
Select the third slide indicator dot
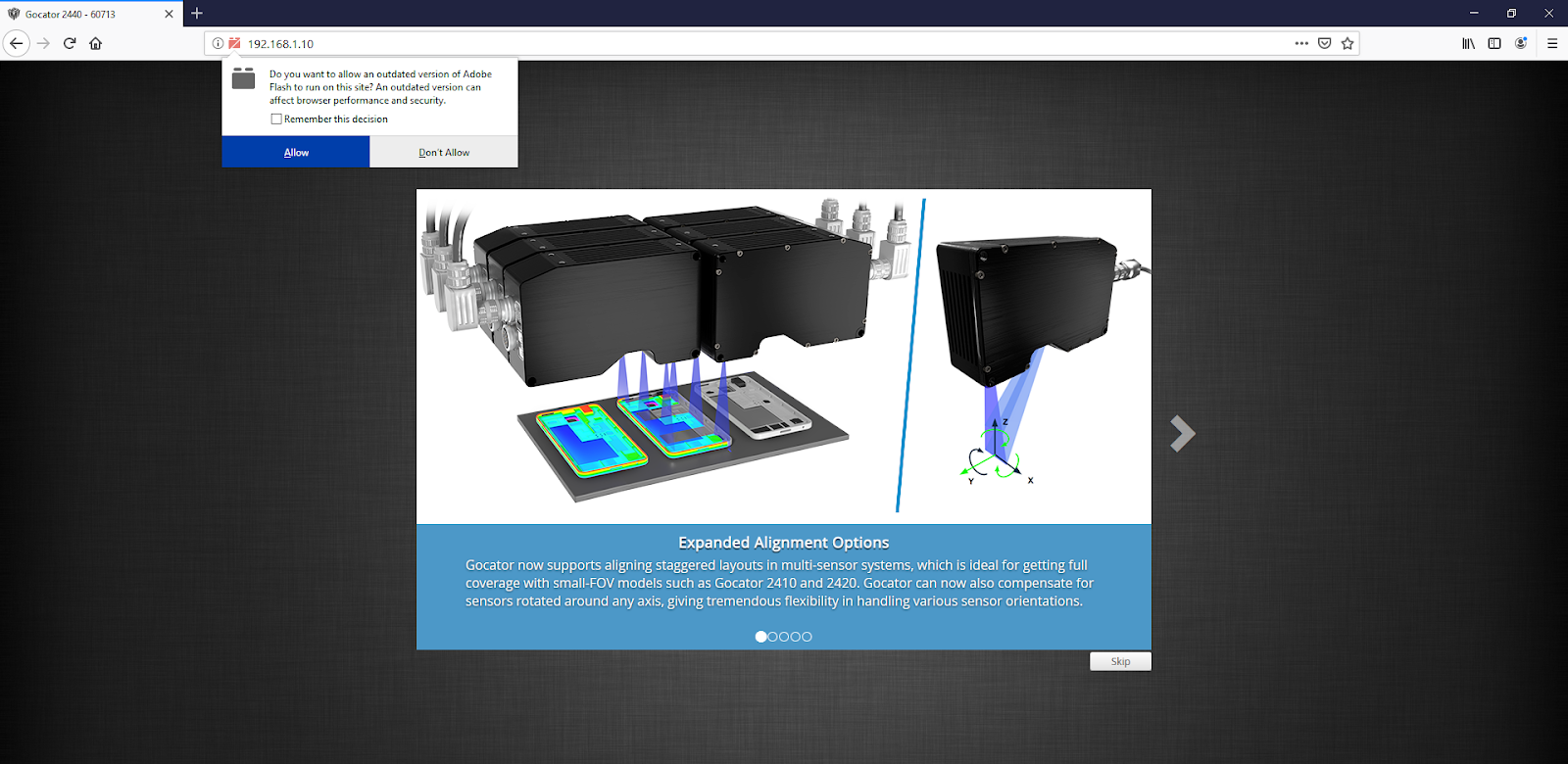tap(784, 637)
